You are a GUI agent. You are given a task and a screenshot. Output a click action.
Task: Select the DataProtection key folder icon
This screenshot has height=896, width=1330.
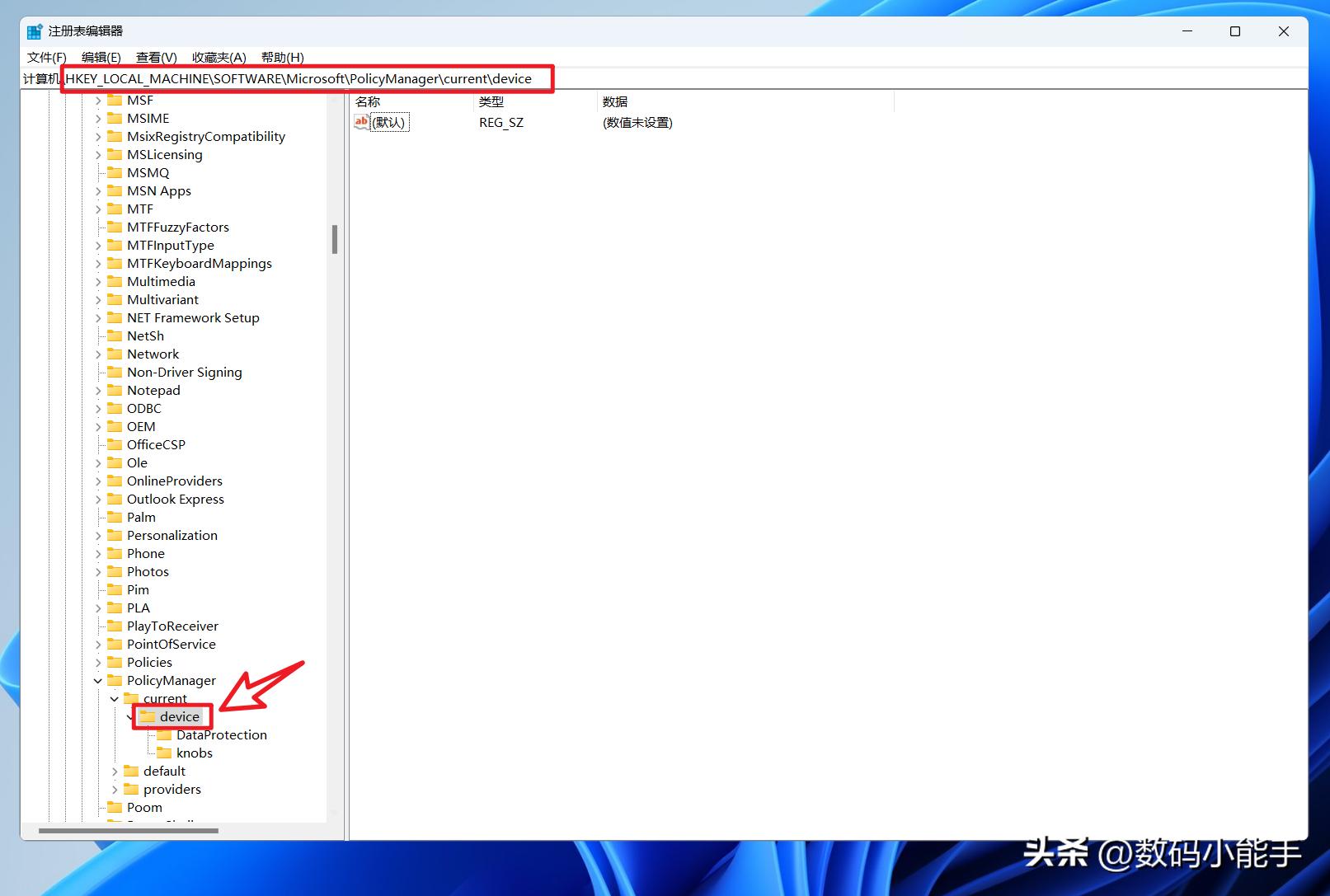click(x=165, y=734)
